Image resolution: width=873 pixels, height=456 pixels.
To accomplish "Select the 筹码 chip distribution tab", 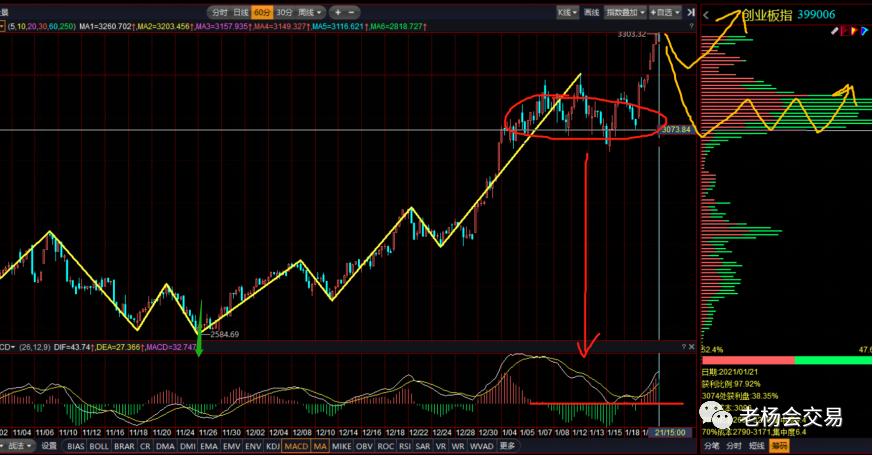I will point(779,446).
